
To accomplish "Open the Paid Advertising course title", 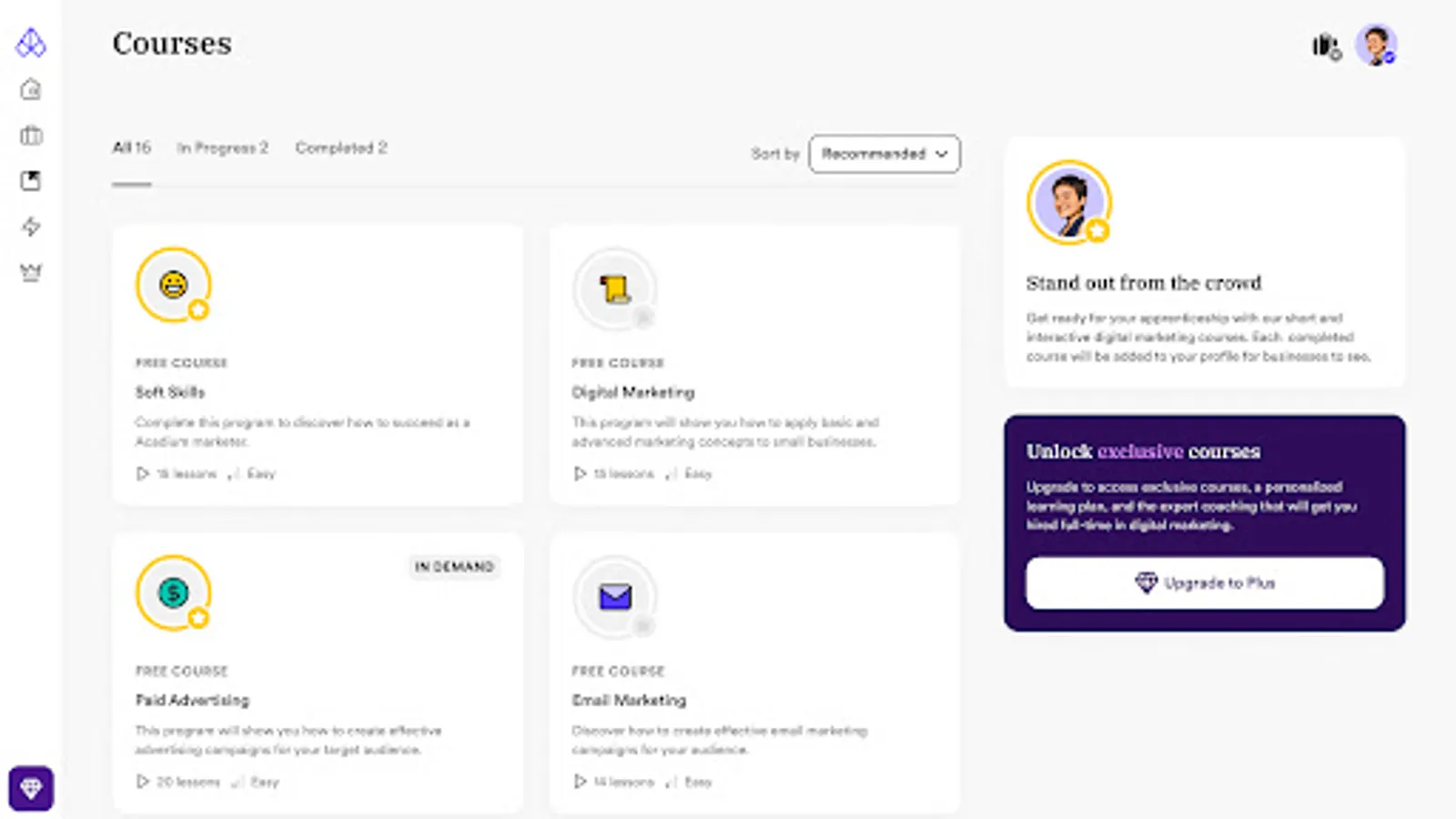I will click(192, 700).
